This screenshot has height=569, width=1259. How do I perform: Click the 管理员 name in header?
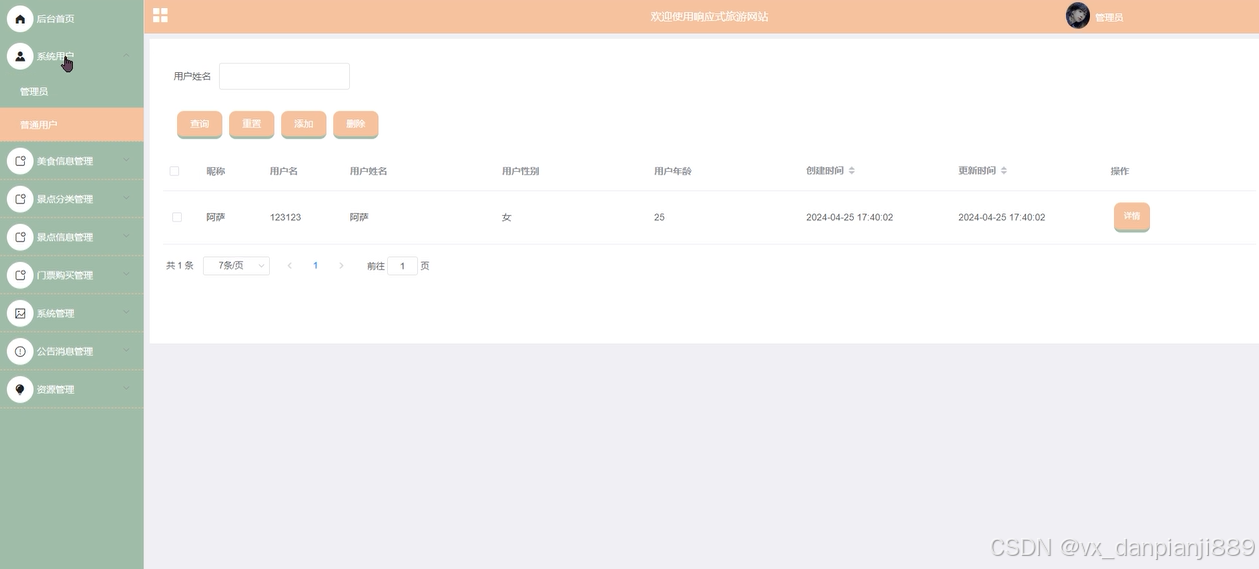[1109, 18]
